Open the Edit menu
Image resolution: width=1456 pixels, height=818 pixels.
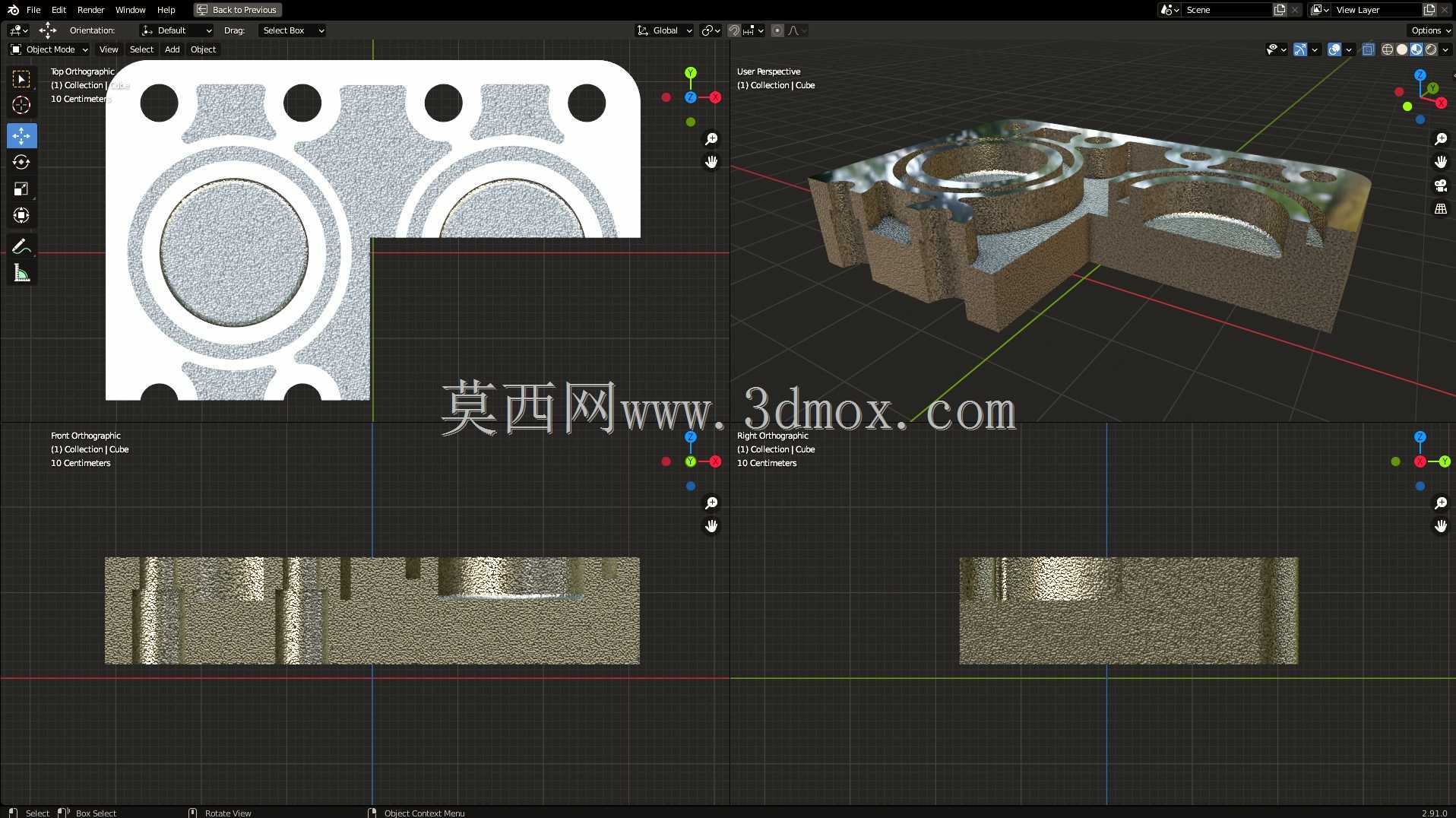(59, 10)
